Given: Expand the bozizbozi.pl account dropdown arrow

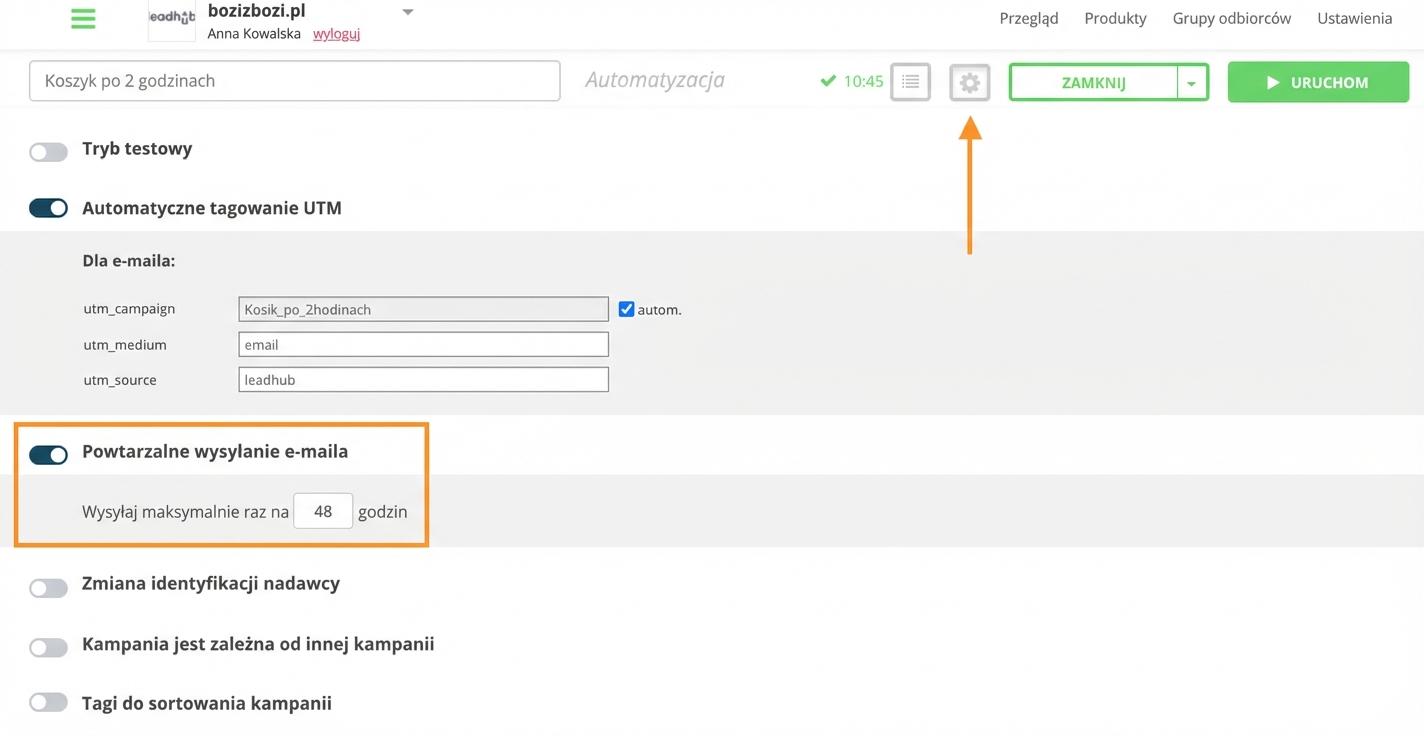Looking at the screenshot, I should [407, 12].
